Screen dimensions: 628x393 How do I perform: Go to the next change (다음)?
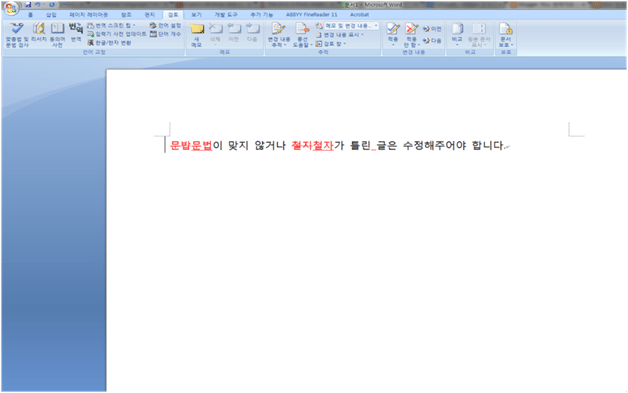[x=433, y=40]
